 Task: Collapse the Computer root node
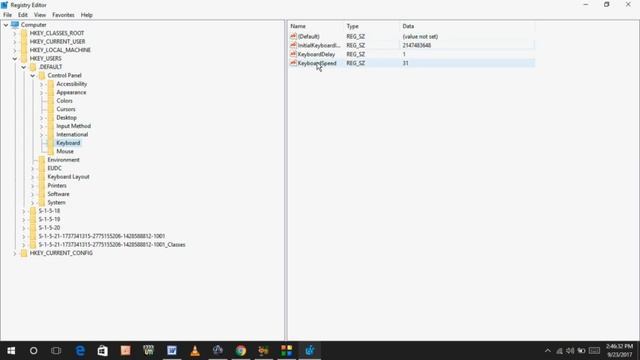[6, 25]
